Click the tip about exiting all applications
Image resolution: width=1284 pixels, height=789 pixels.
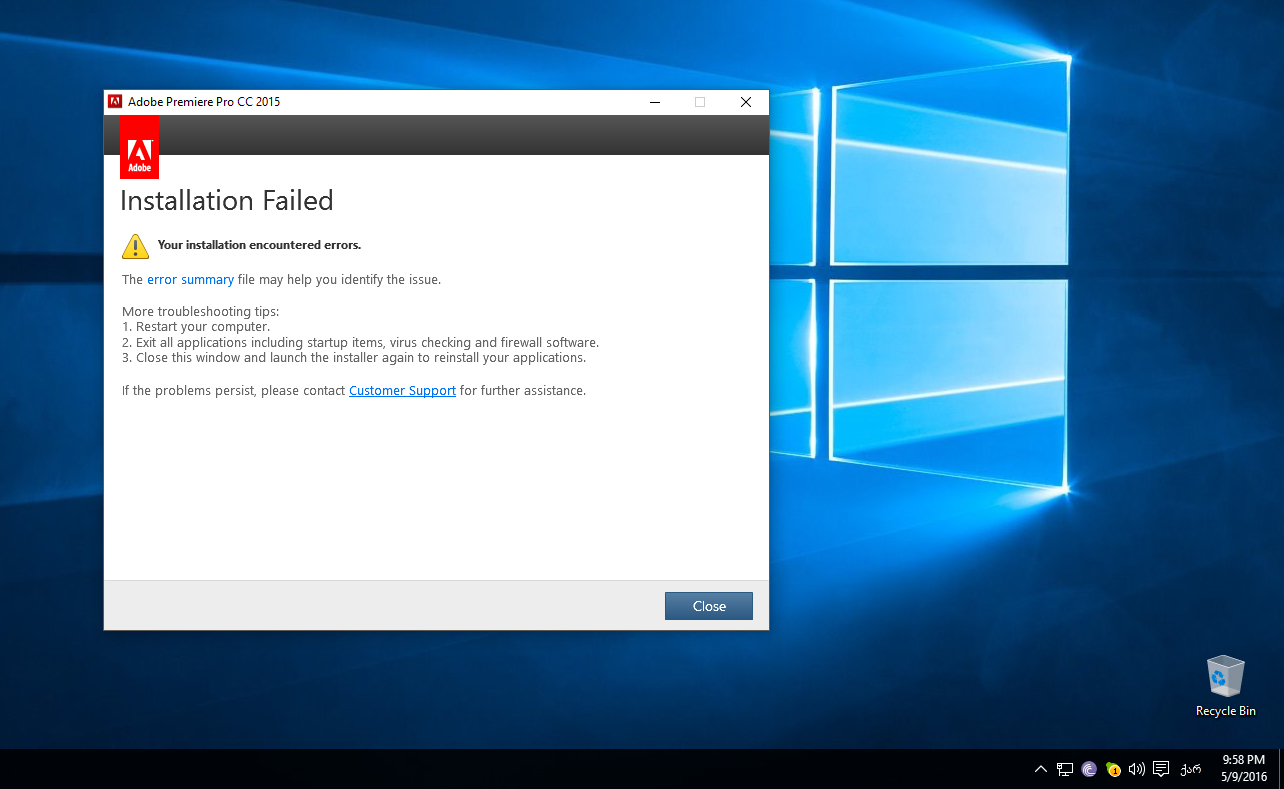(x=360, y=342)
